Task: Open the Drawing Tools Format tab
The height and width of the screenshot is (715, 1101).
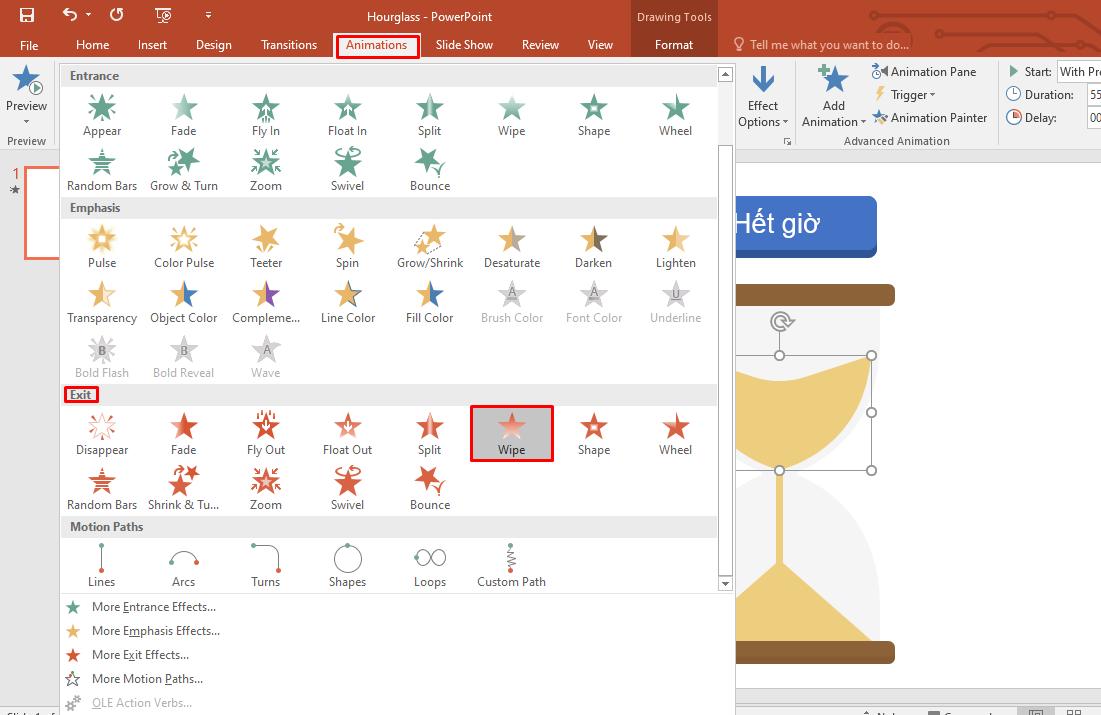Action: (x=674, y=45)
